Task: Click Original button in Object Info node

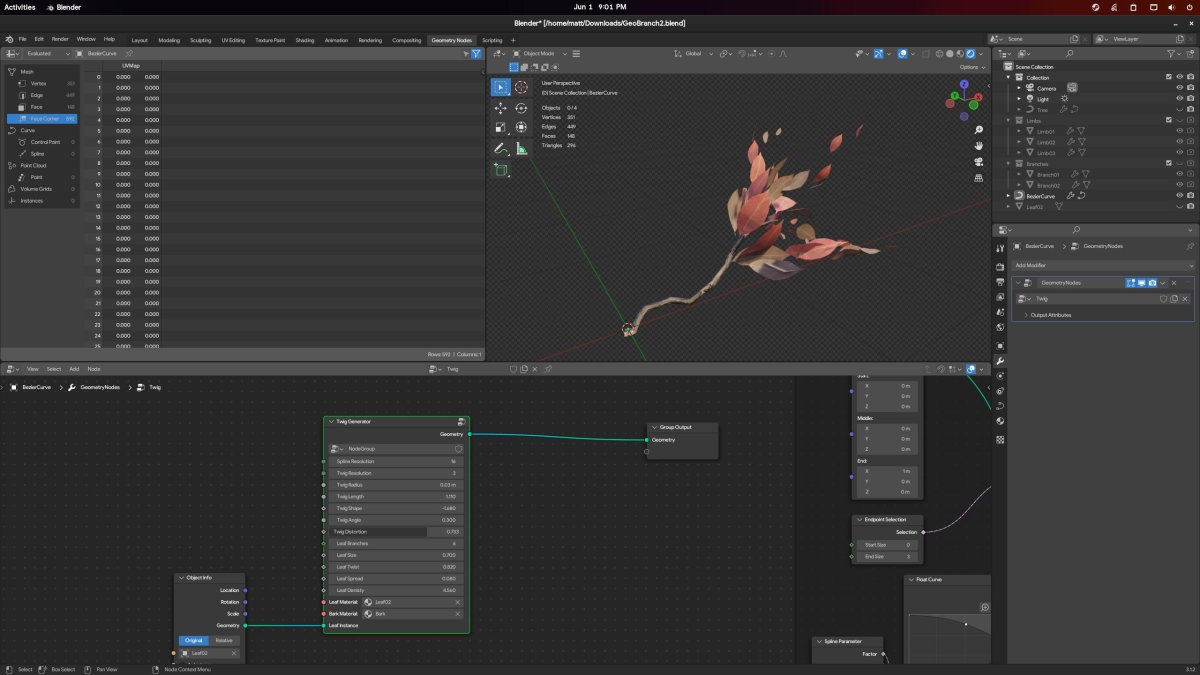Action: pos(194,640)
